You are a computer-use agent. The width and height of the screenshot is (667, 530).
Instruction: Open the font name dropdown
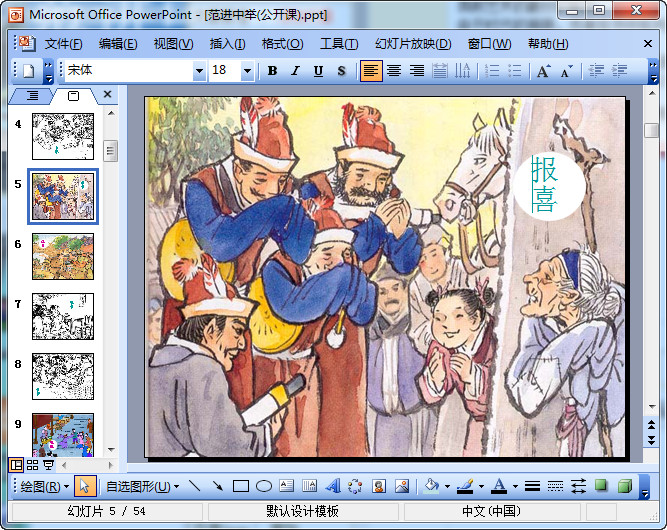click(x=199, y=71)
